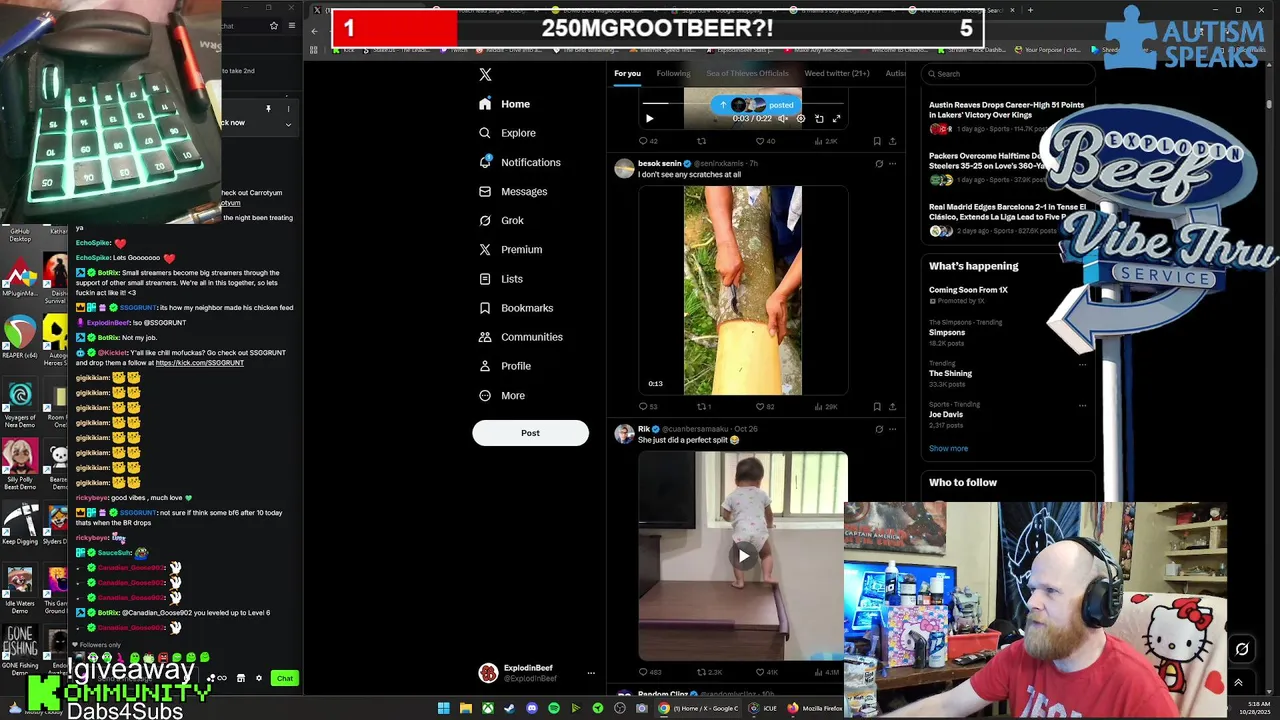Click the Lists icon in sidebar
Viewport: 1280px width, 720px height.
[x=485, y=279]
